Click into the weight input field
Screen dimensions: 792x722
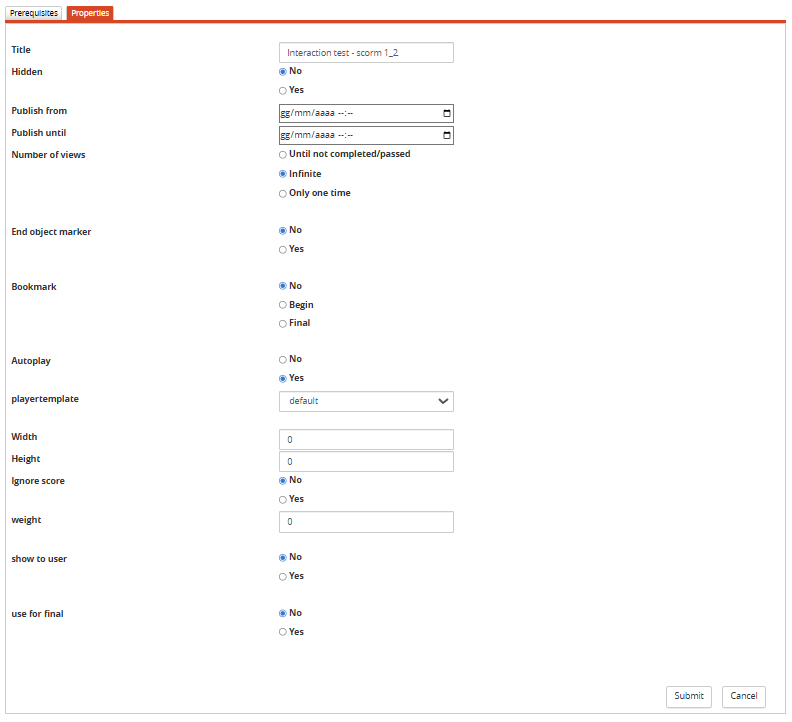pyautogui.click(x=366, y=522)
